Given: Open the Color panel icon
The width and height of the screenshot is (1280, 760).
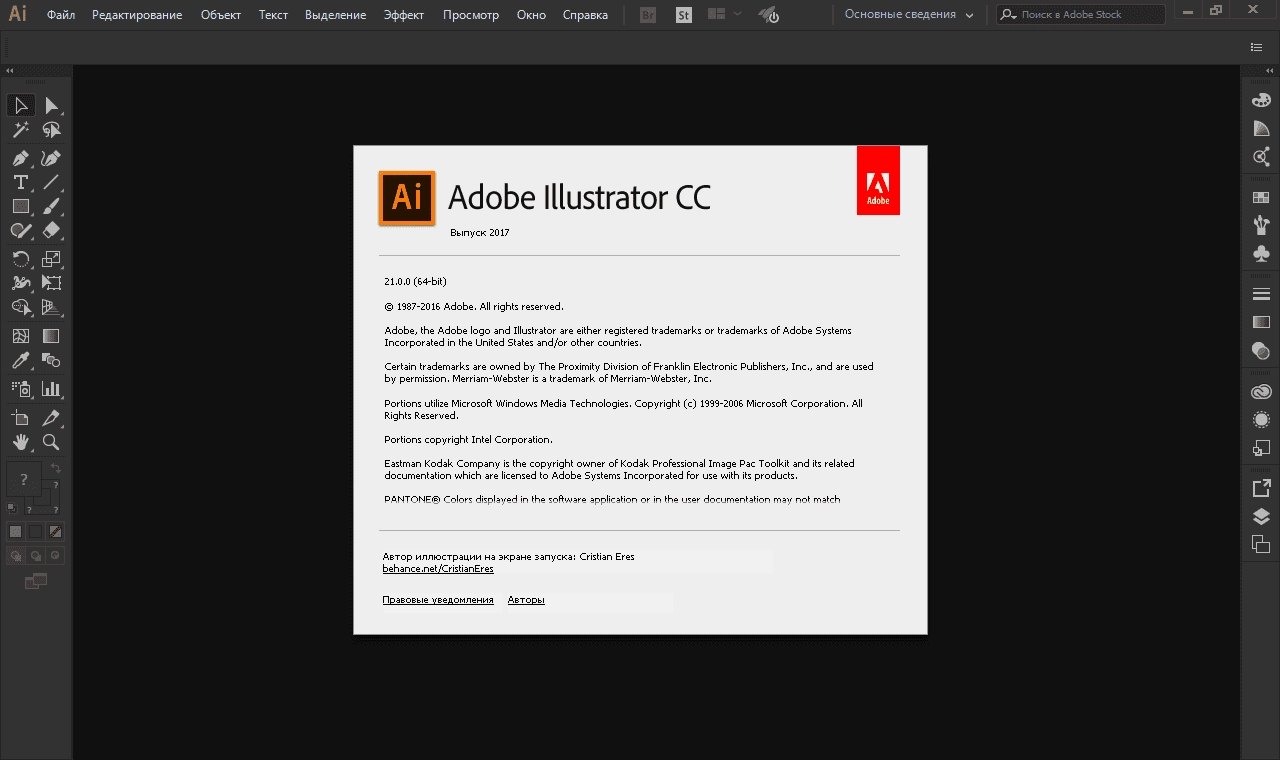Looking at the screenshot, I should tap(1261, 100).
